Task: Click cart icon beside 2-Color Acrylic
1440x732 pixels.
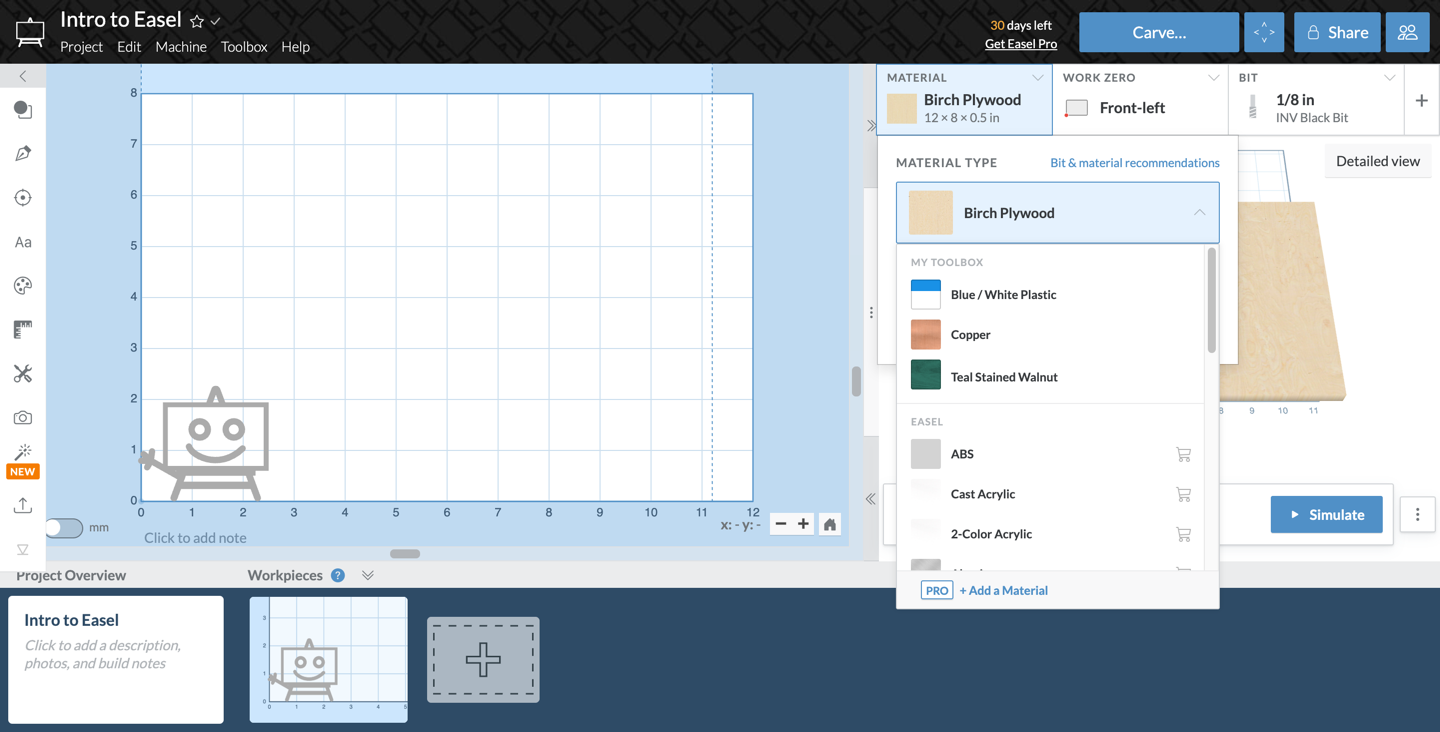Action: (1183, 534)
